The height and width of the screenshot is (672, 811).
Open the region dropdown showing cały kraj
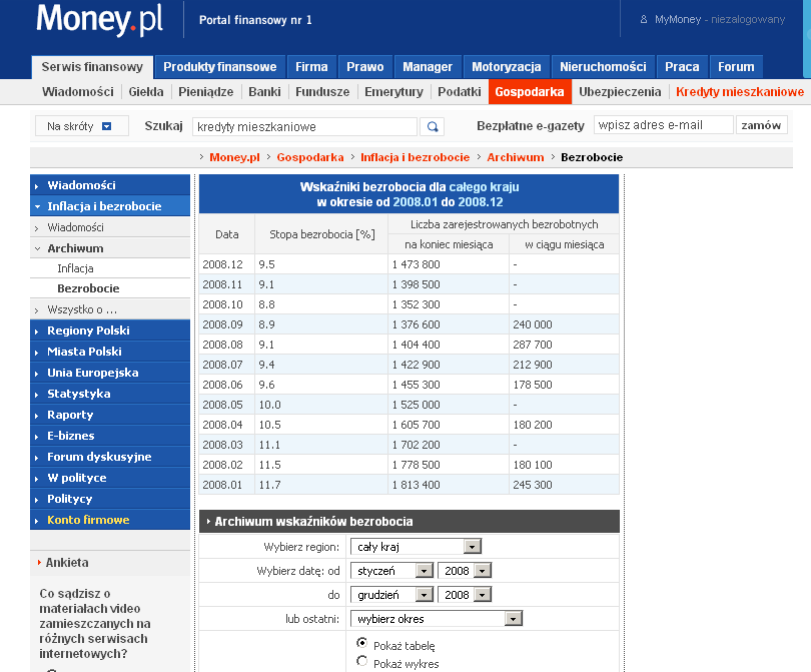(x=416, y=546)
